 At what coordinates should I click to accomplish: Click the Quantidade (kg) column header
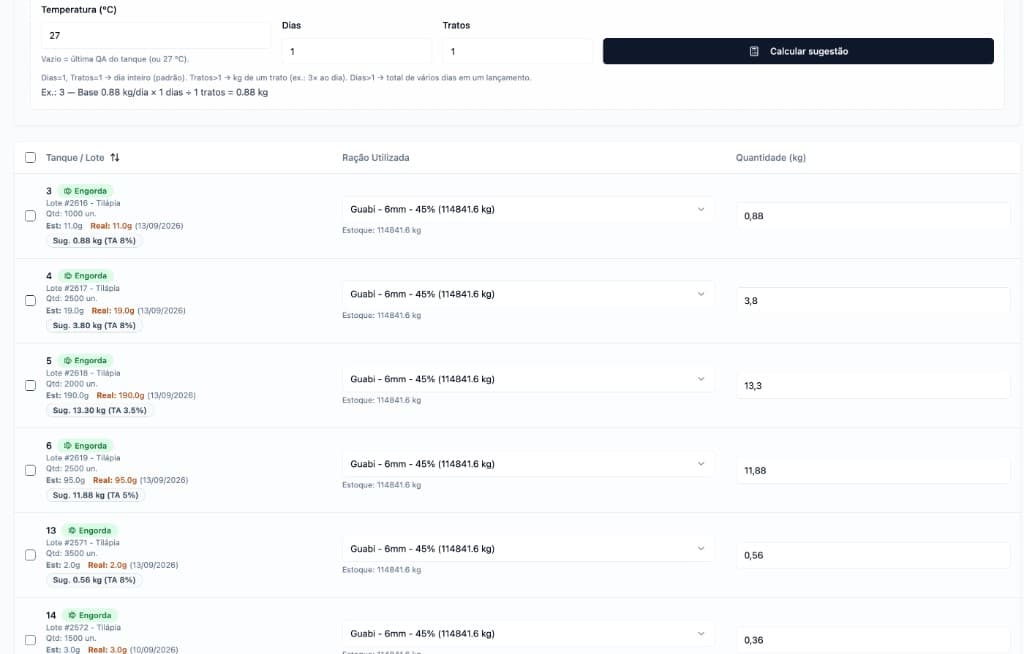coord(771,157)
